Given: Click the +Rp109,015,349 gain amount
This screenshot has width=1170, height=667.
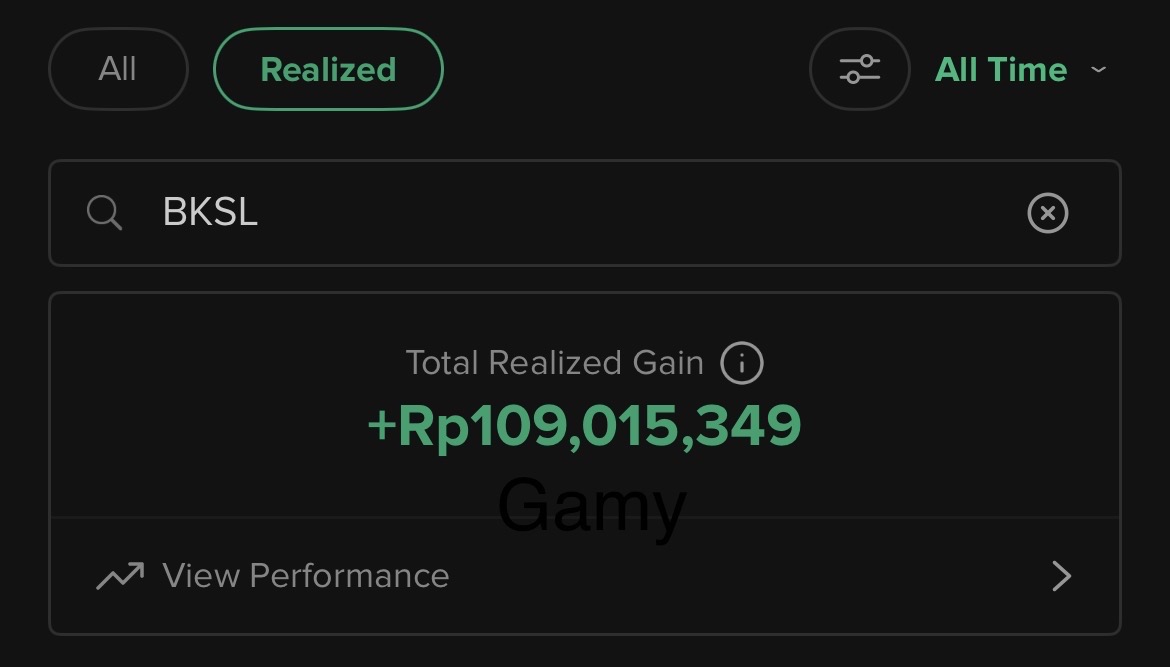Looking at the screenshot, I should coord(584,426).
